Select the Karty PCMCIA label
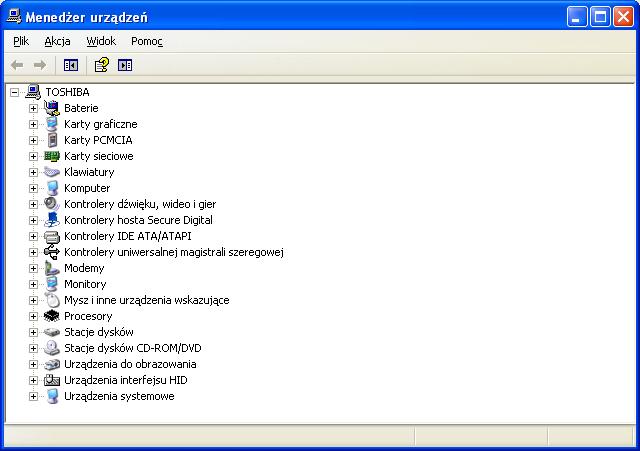640x451 pixels. pyautogui.click(x=98, y=140)
